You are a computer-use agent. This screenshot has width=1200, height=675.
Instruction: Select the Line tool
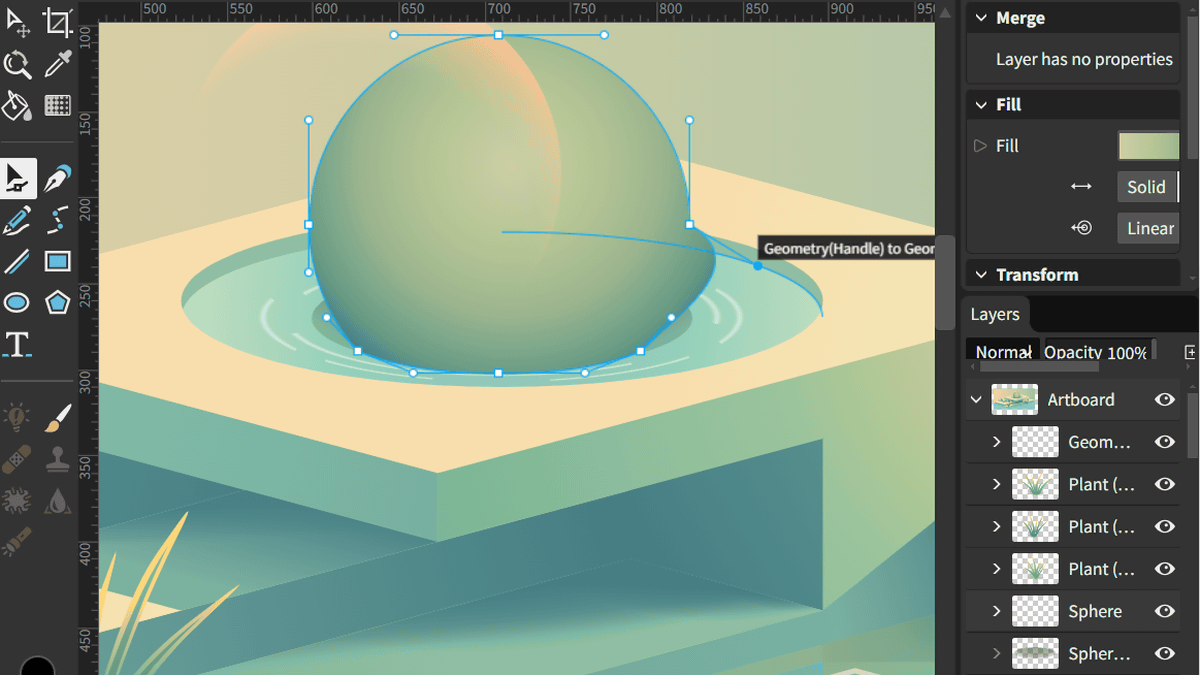(x=18, y=262)
